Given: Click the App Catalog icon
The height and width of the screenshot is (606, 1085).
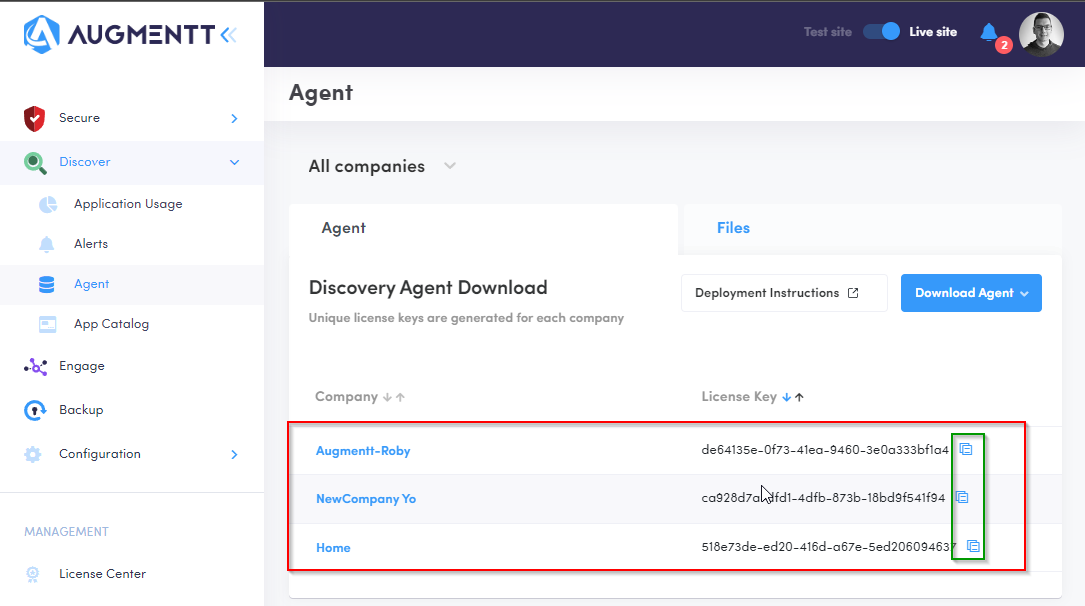Looking at the screenshot, I should [x=48, y=324].
